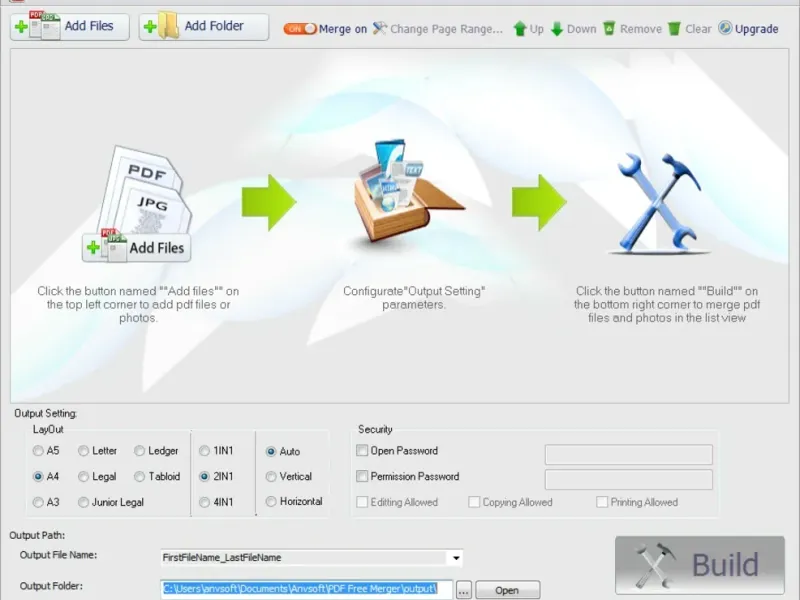
Task: Click the Output Folder path field
Action: 306,589
